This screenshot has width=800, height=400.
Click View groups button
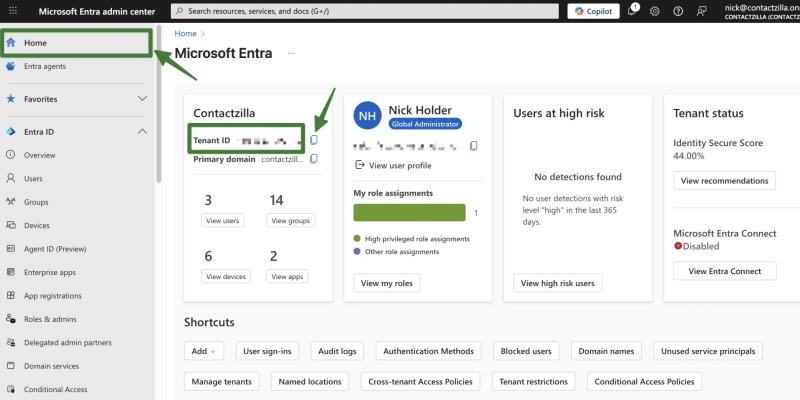coord(291,220)
